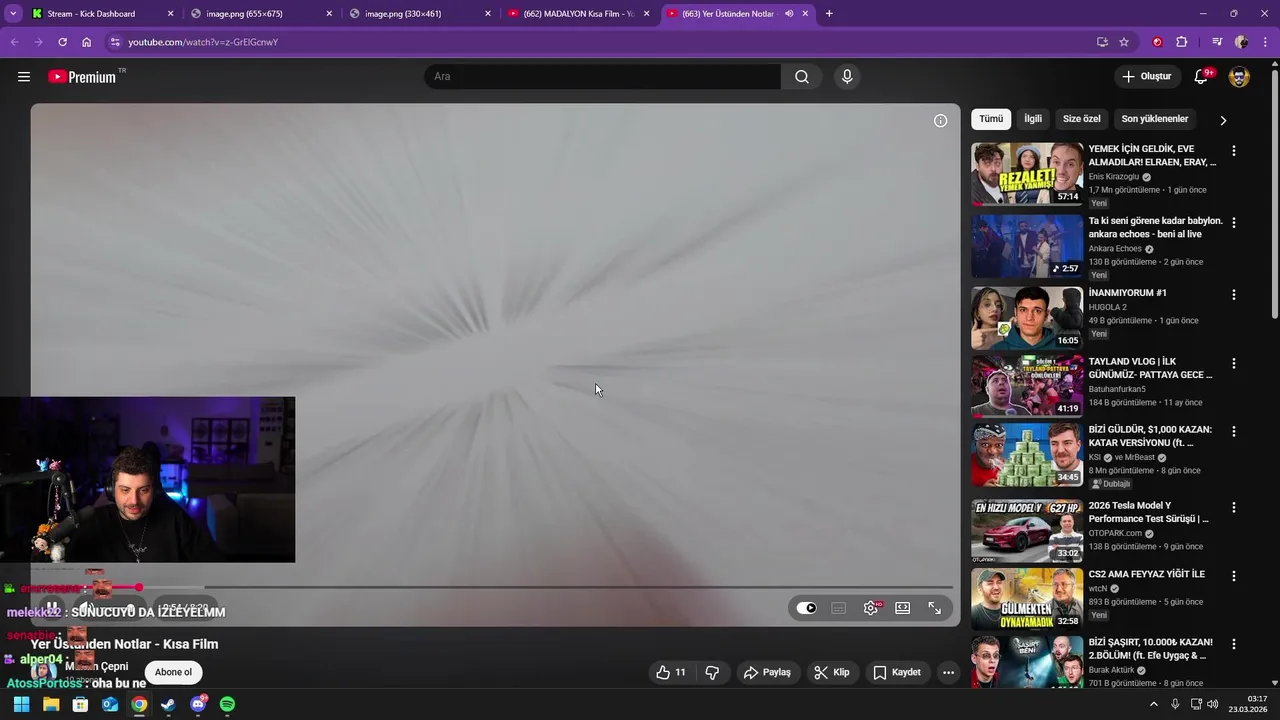
Task: Bookmark this page with the star icon
Action: pyautogui.click(x=1124, y=42)
